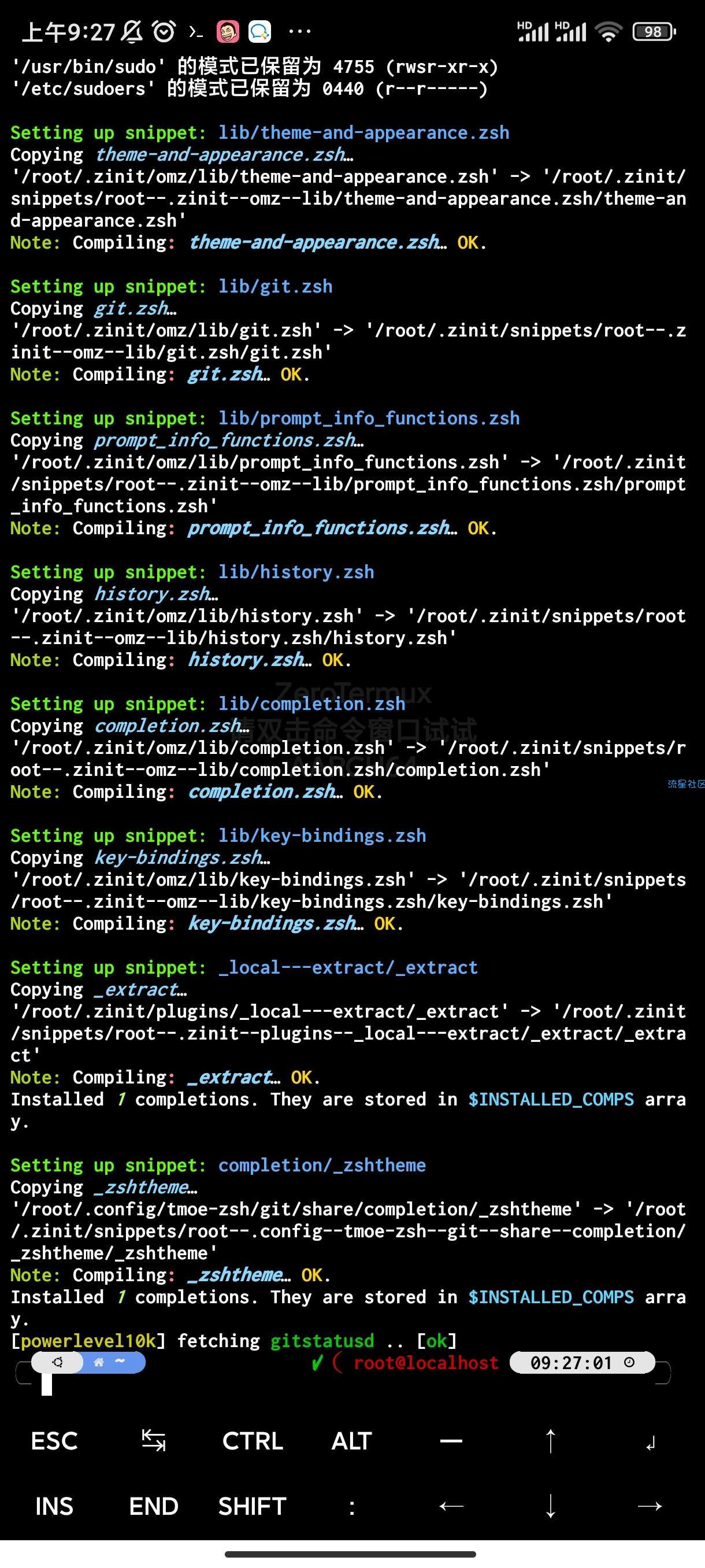The width and height of the screenshot is (705, 1568).
Task: Tap the Enter return key icon
Action: 650,1443
